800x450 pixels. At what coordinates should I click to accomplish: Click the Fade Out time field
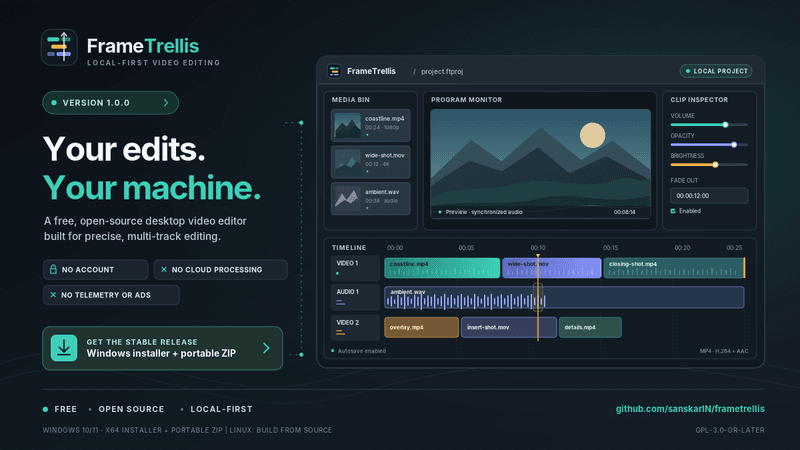pos(709,195)
